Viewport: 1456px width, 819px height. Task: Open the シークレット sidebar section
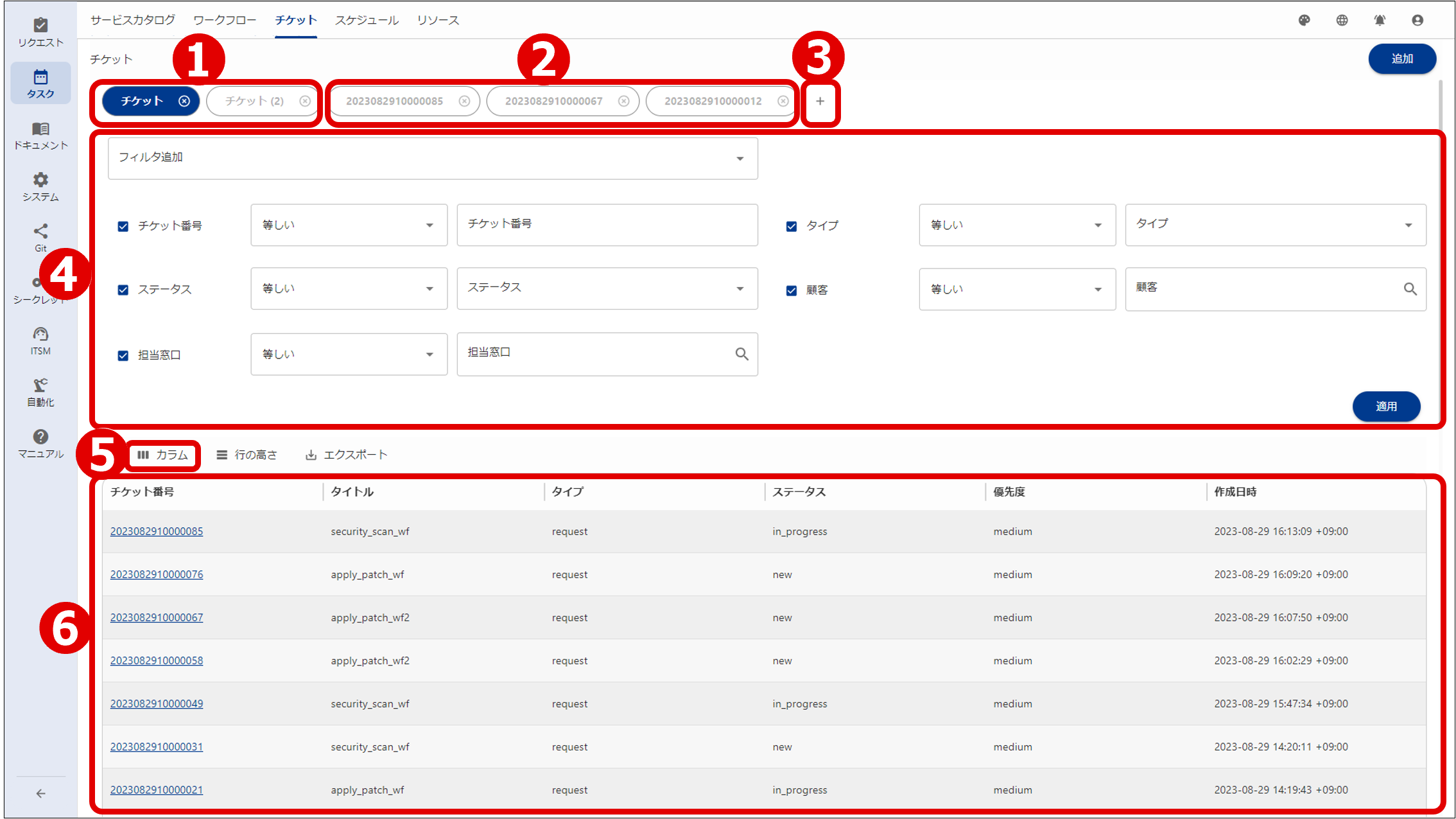click(x=40, y=288)
